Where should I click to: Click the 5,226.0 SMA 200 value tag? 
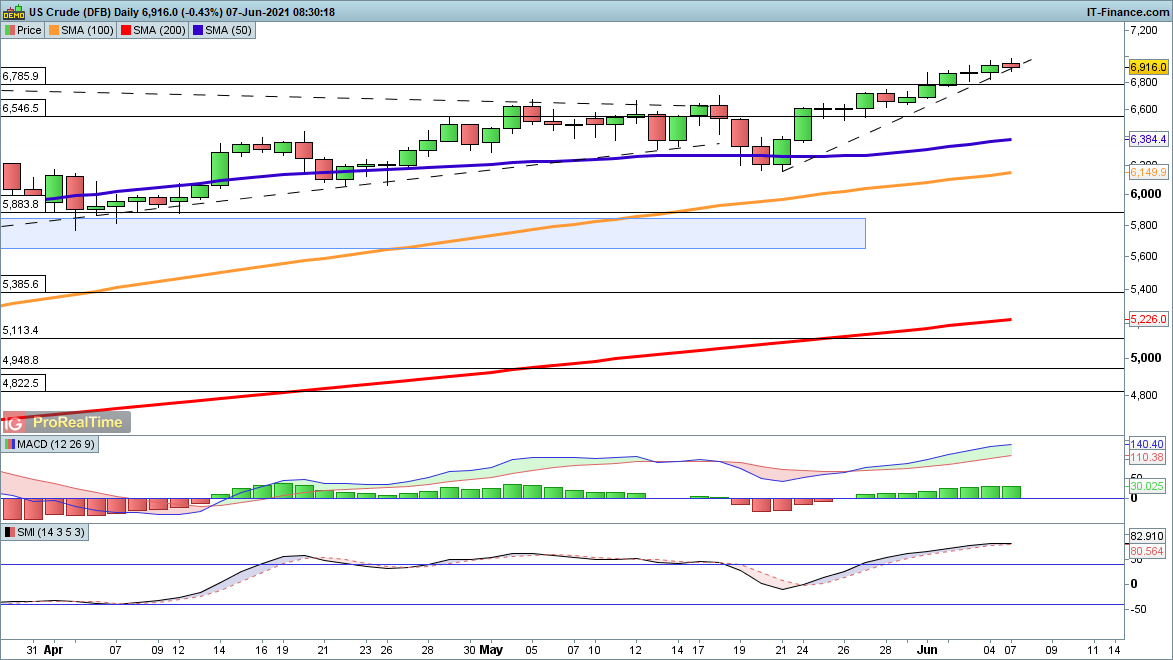pyautogui.click(x=1148, y=319)
